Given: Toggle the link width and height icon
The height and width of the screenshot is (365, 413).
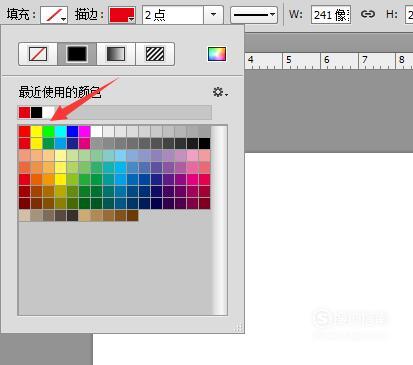Looking at the screenshot, I should click(368, 14).
